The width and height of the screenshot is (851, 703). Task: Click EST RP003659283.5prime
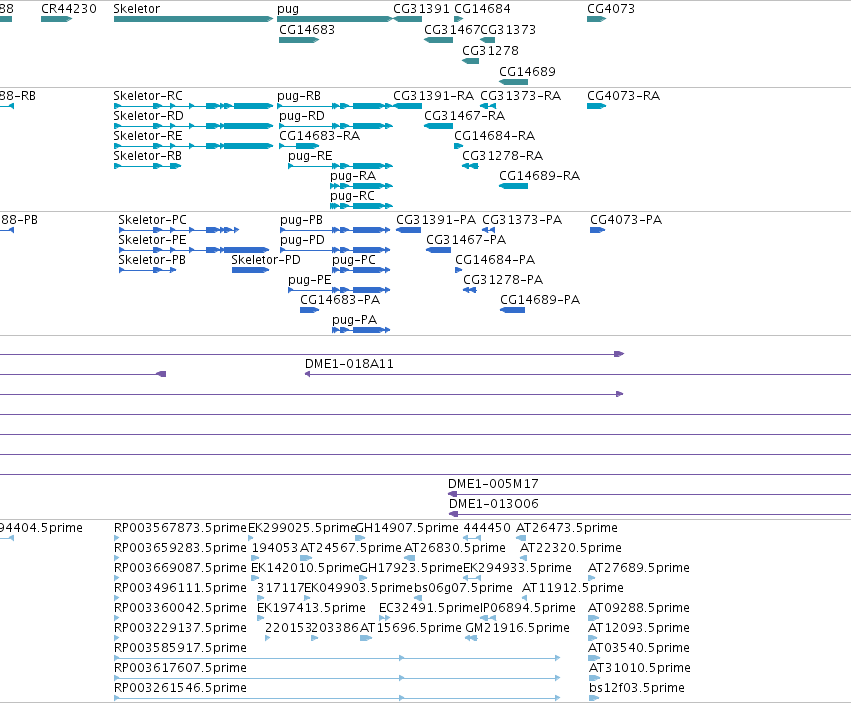pyautogui.click(x=180, y=548)
